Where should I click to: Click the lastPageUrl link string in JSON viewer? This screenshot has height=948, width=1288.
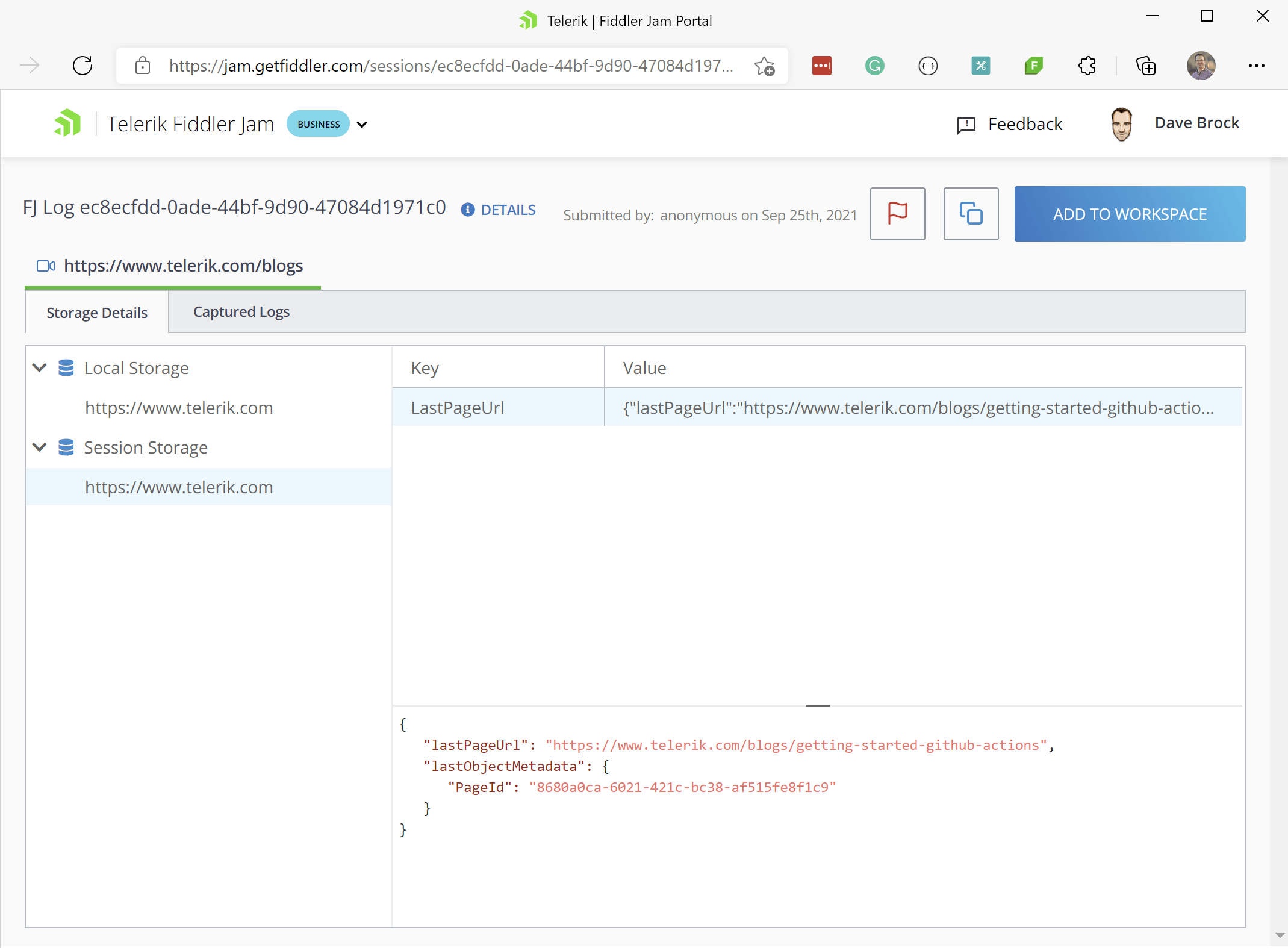796,745
